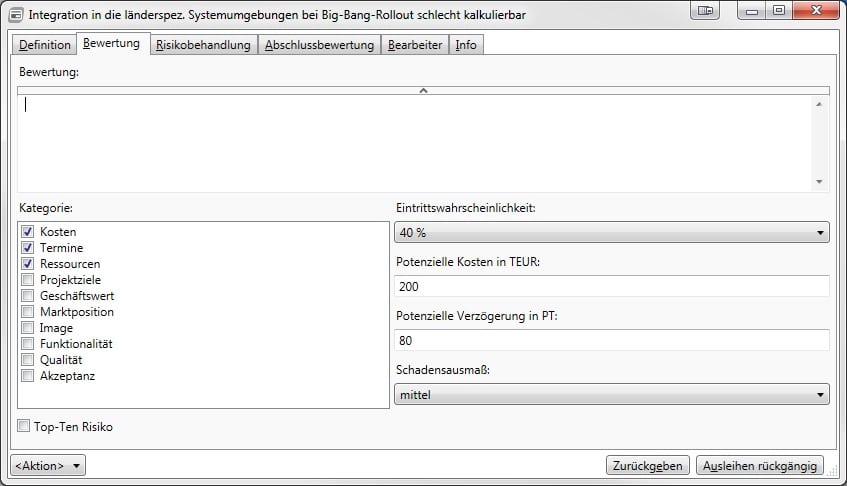This screenshot has height=486, width=847.
Task: Click the text area's scroll down arrow
Action: 820,182
